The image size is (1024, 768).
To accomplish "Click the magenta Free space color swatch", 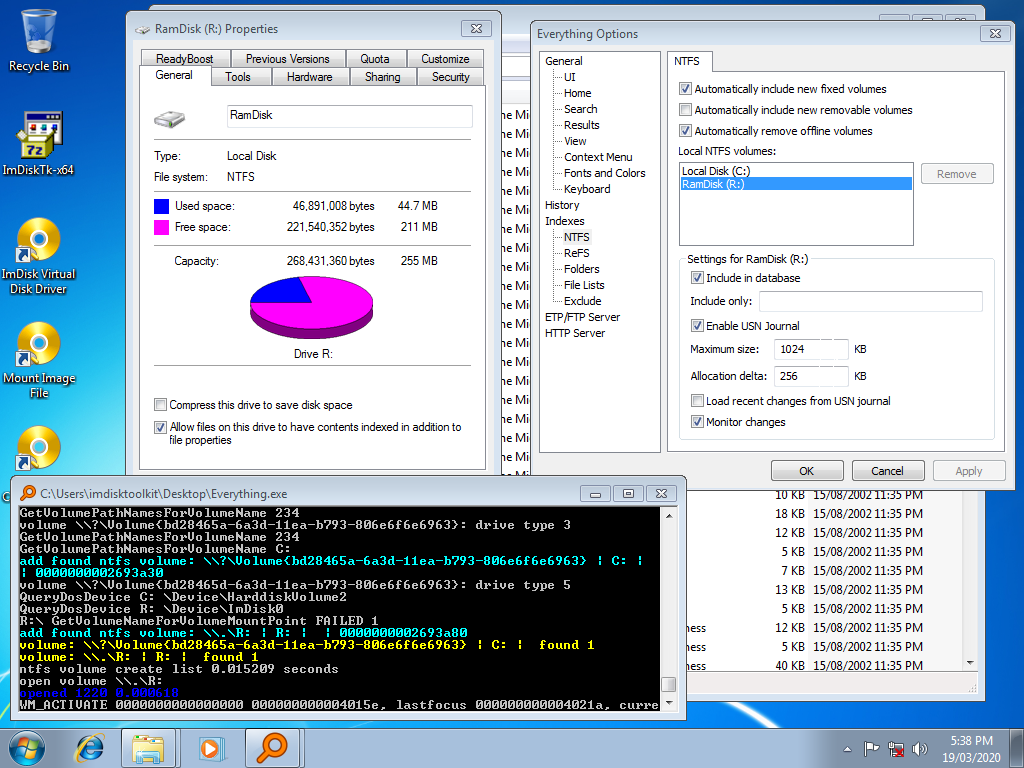I will click(x=161, y=227).
